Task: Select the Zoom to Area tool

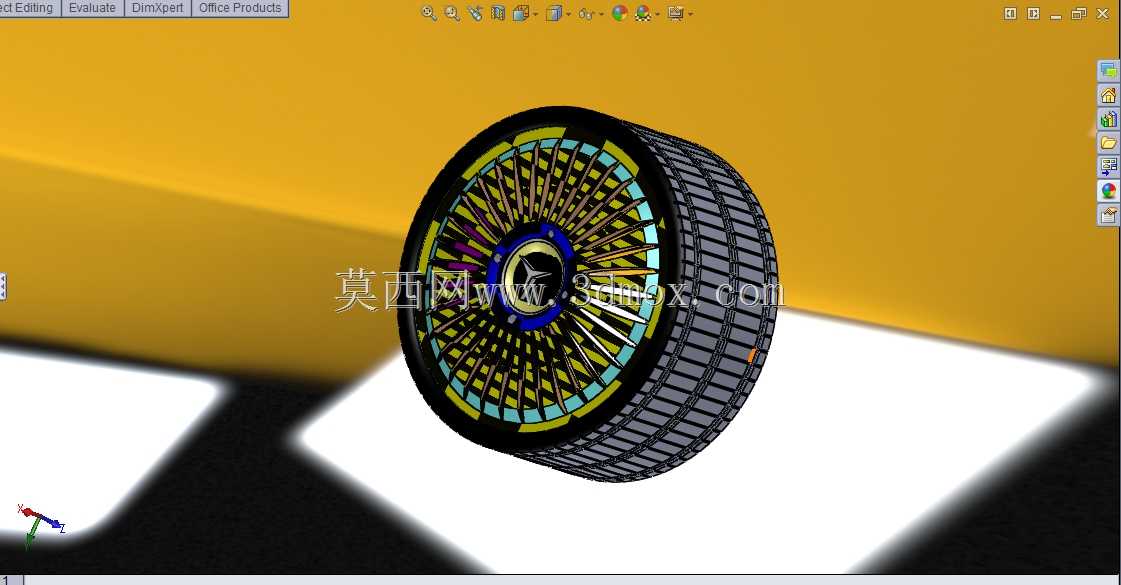Action: click(452, 13)
